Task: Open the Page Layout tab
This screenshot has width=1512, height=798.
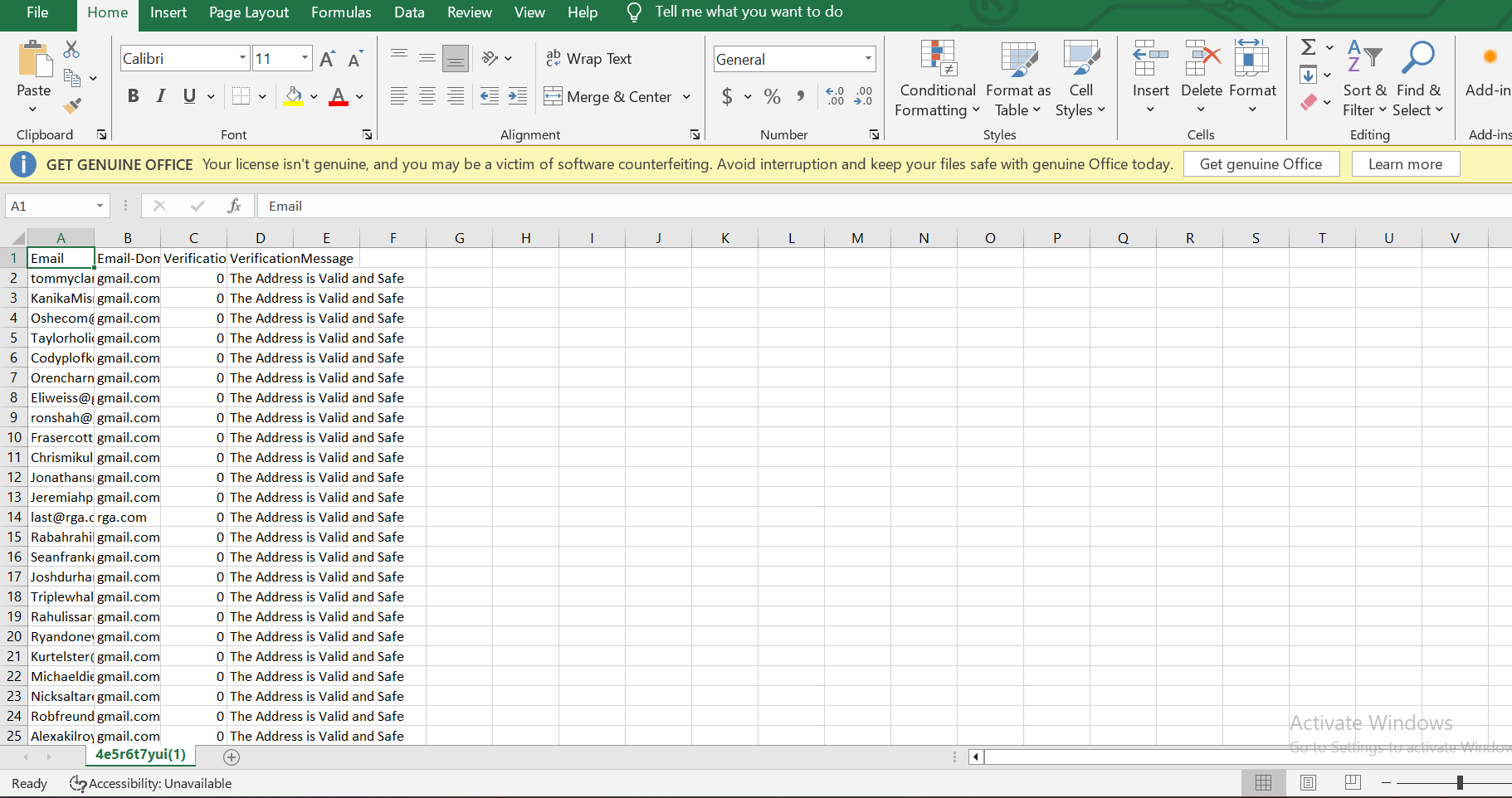Action: point(248,12)
